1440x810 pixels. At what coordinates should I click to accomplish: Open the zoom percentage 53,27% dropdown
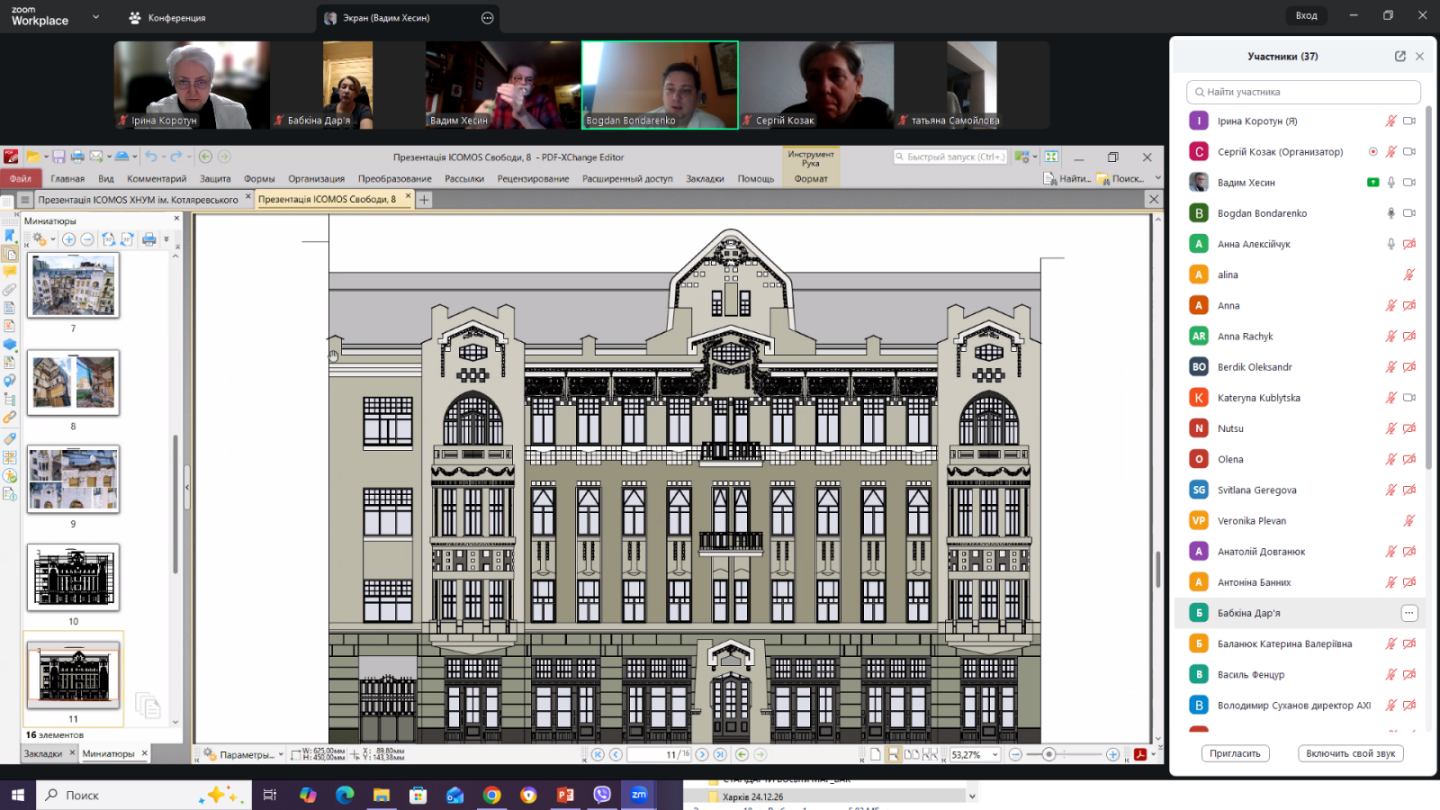click(x=997, y=754)
